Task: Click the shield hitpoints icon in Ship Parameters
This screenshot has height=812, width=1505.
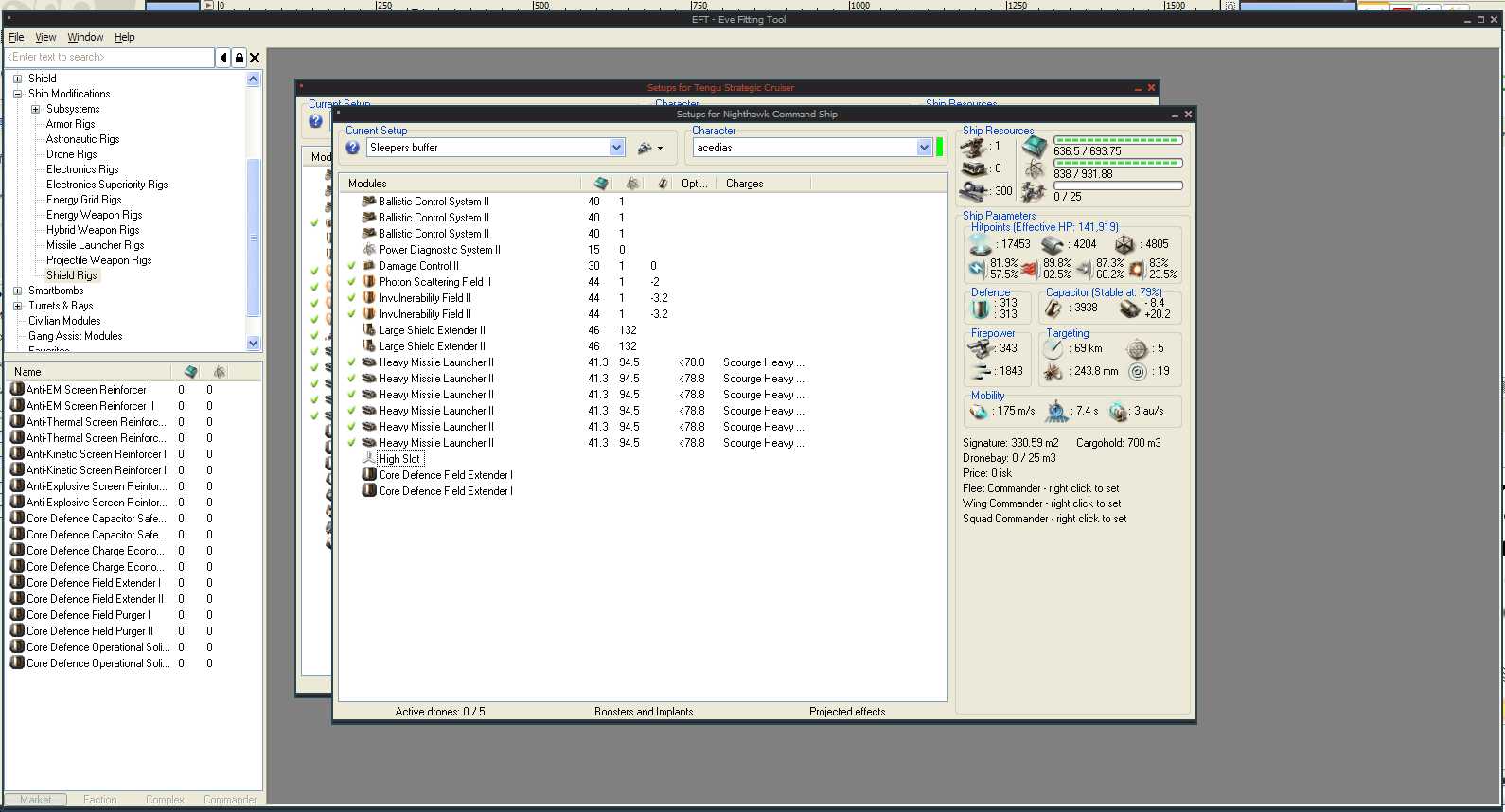Action: [980, 244]
